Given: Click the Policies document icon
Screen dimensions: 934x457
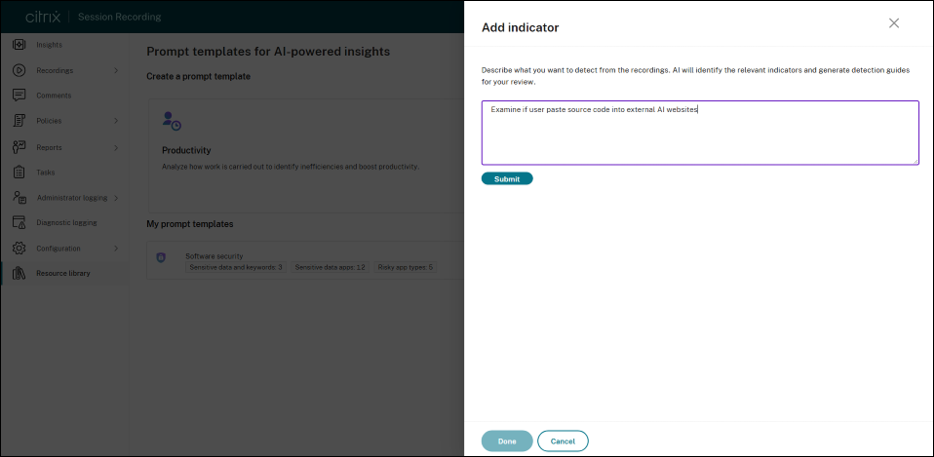Looking at the screenshot, I should 19,121.
